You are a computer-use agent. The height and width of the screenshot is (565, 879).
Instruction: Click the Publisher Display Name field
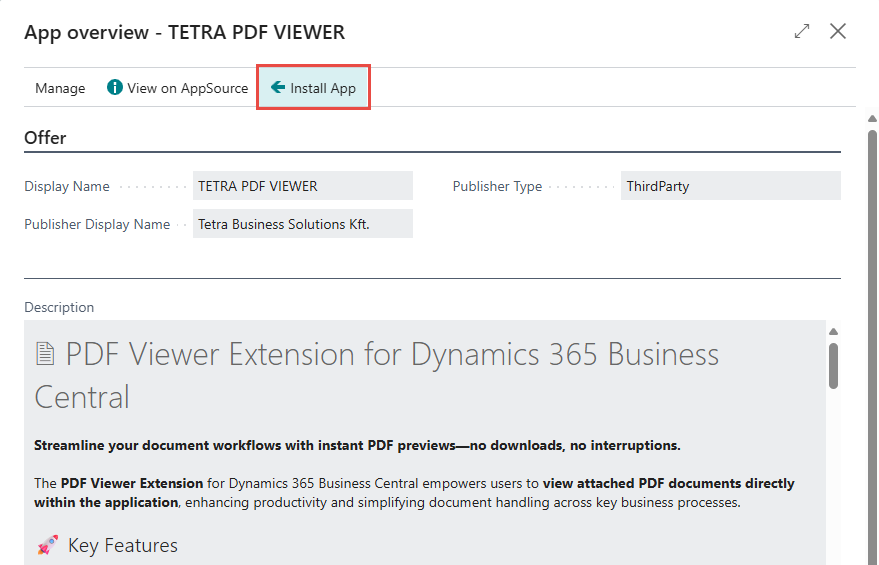click(303, 224)
